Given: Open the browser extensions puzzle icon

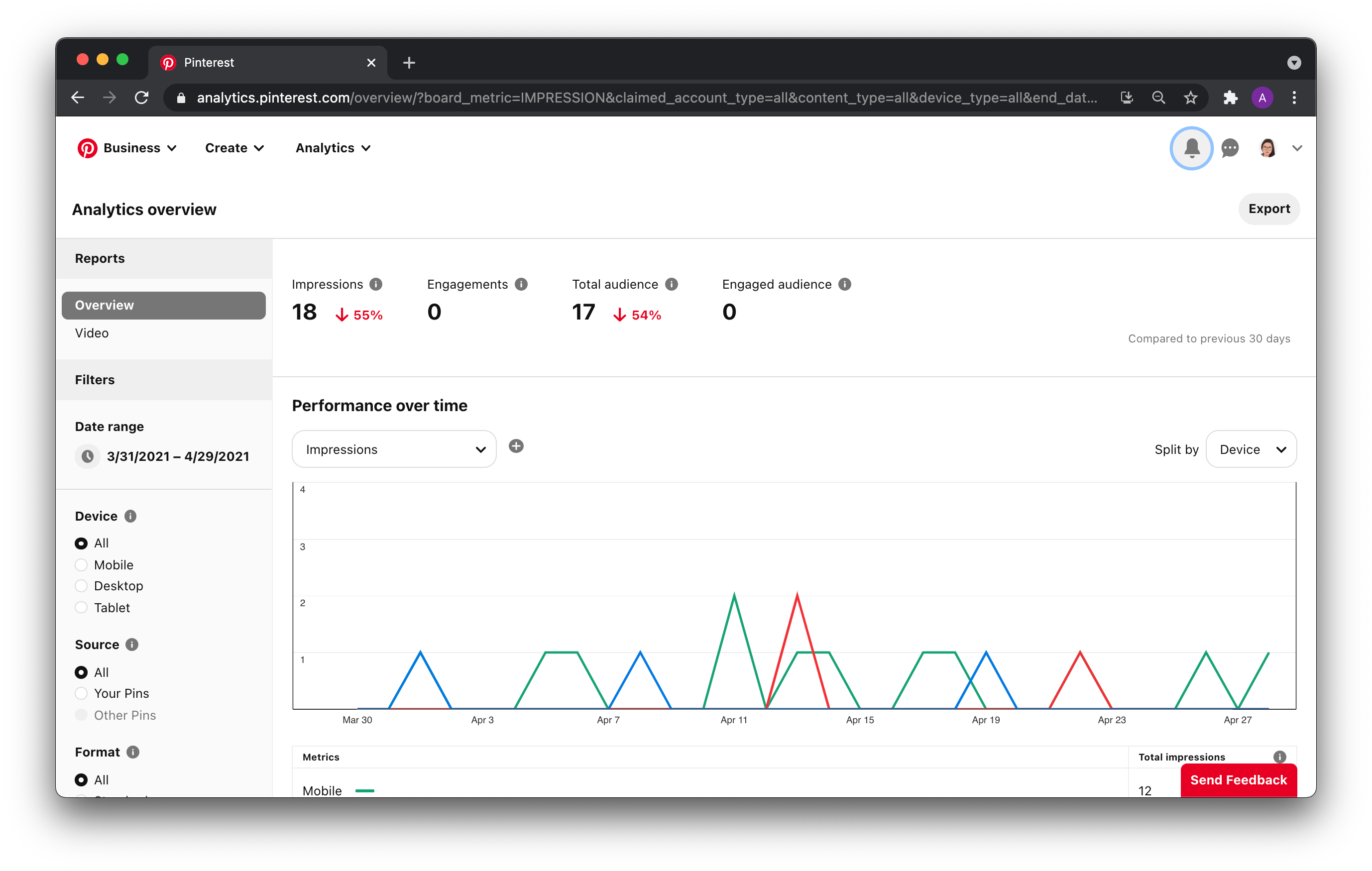Looking at the screenshot, I should (x=1230, y=98).
